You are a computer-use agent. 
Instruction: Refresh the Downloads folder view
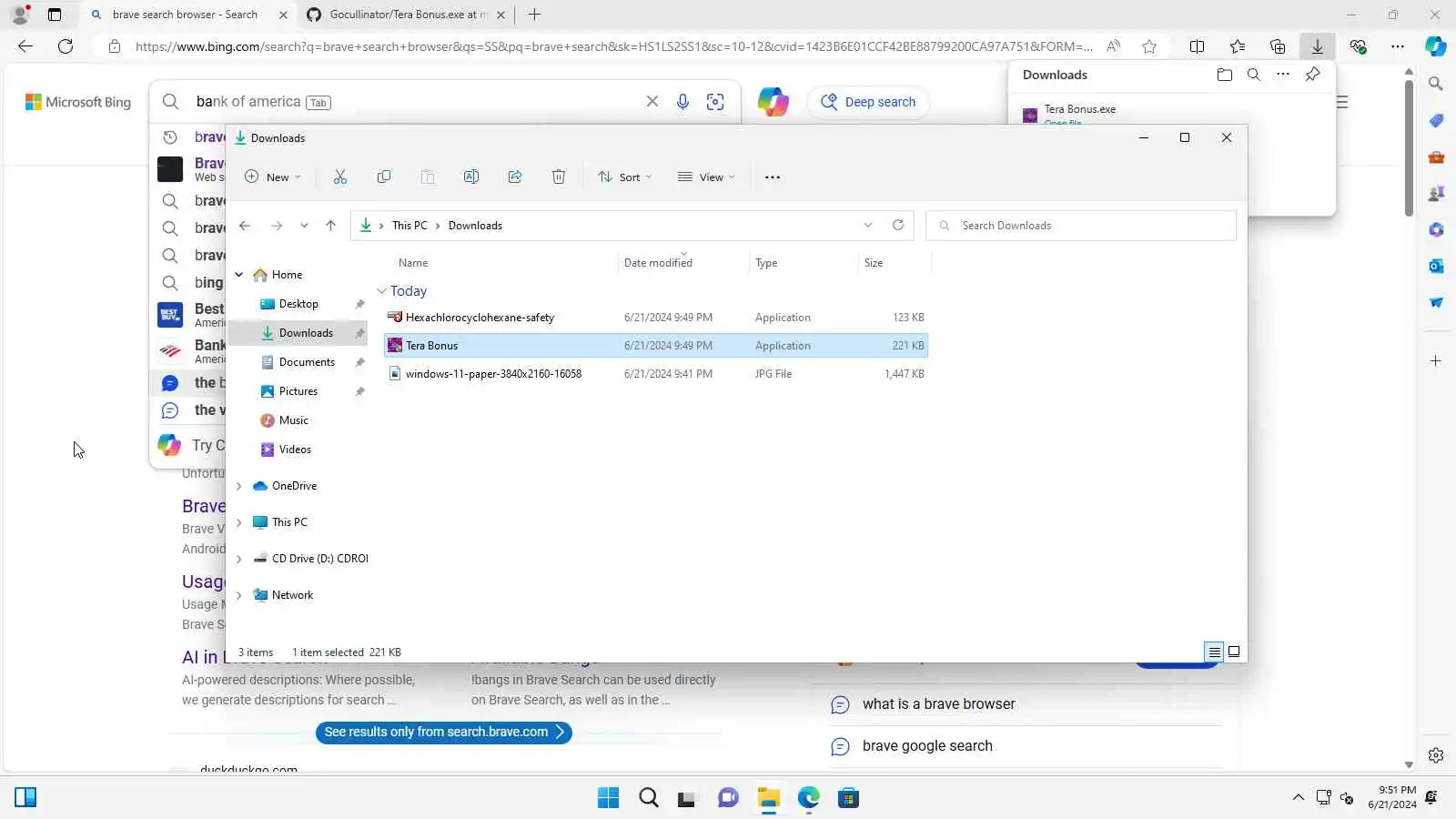point(898,226)
